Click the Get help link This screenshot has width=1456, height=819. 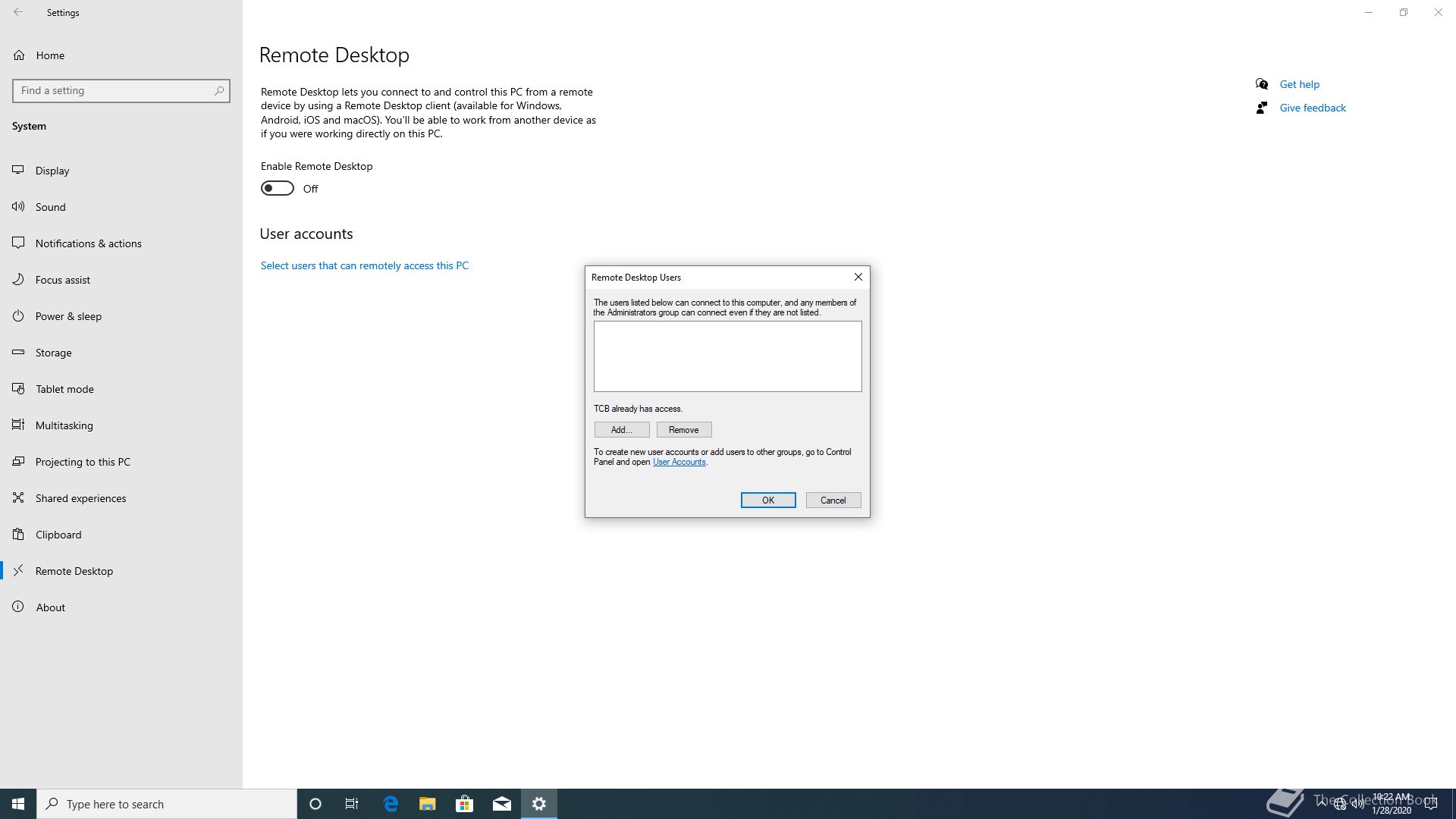point(1299,84)
